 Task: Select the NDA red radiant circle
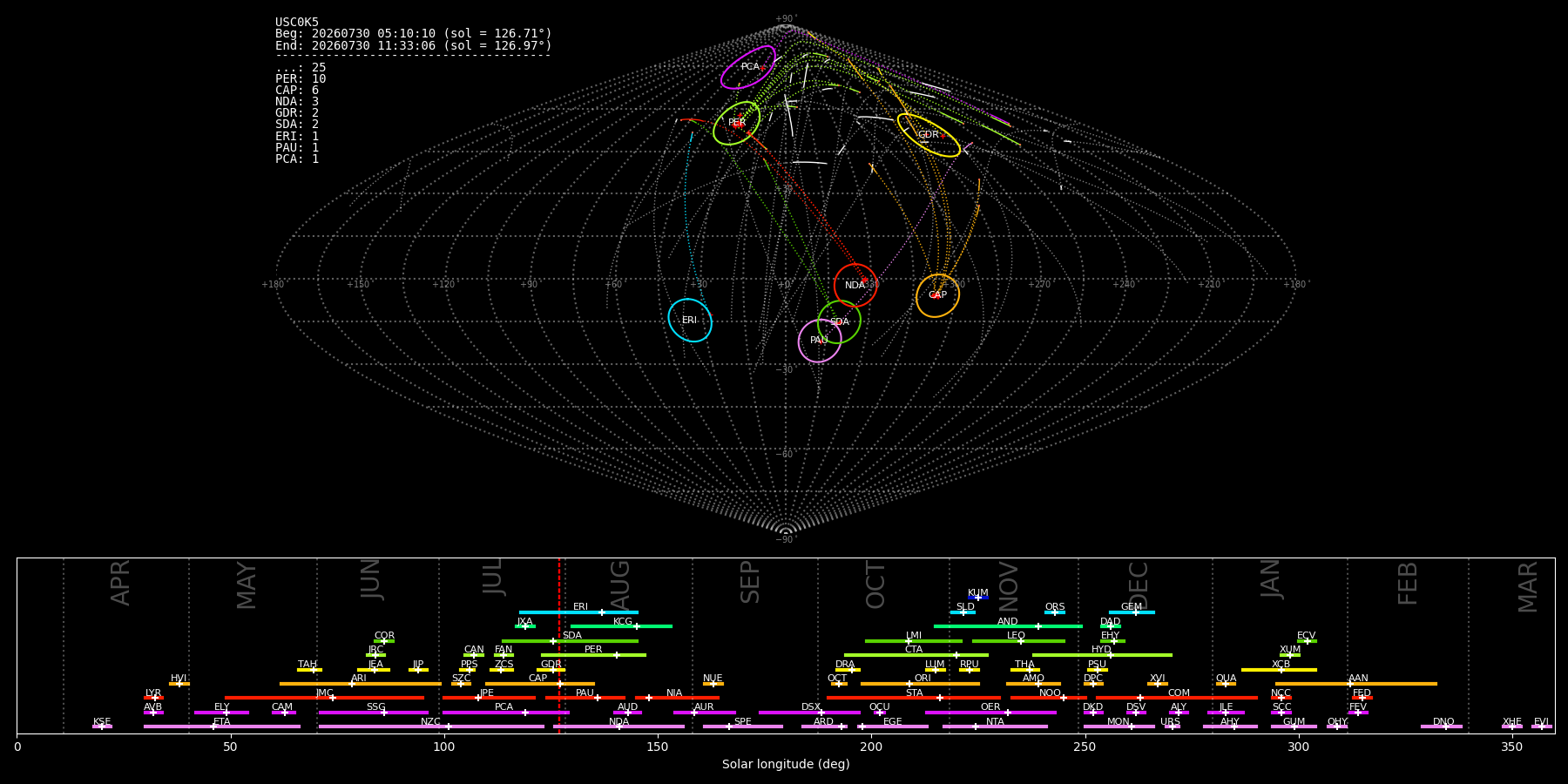(x=855, y=285)
